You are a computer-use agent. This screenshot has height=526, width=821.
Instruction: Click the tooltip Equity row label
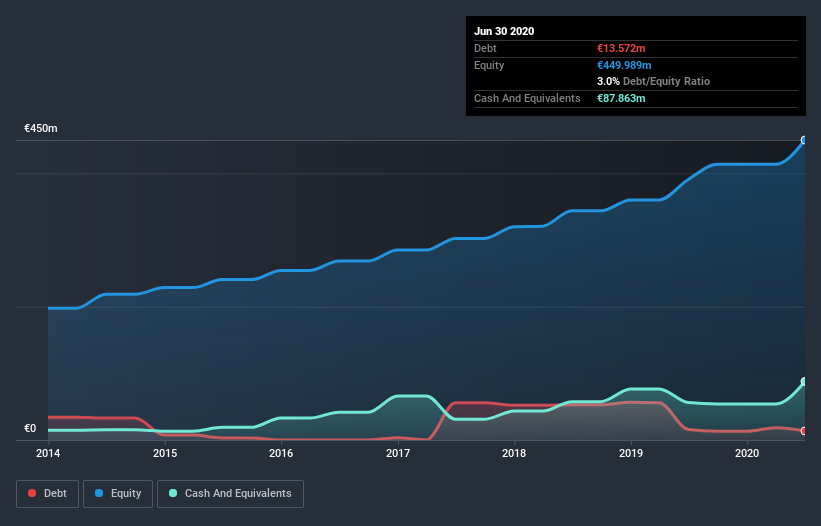pos(489,65)
